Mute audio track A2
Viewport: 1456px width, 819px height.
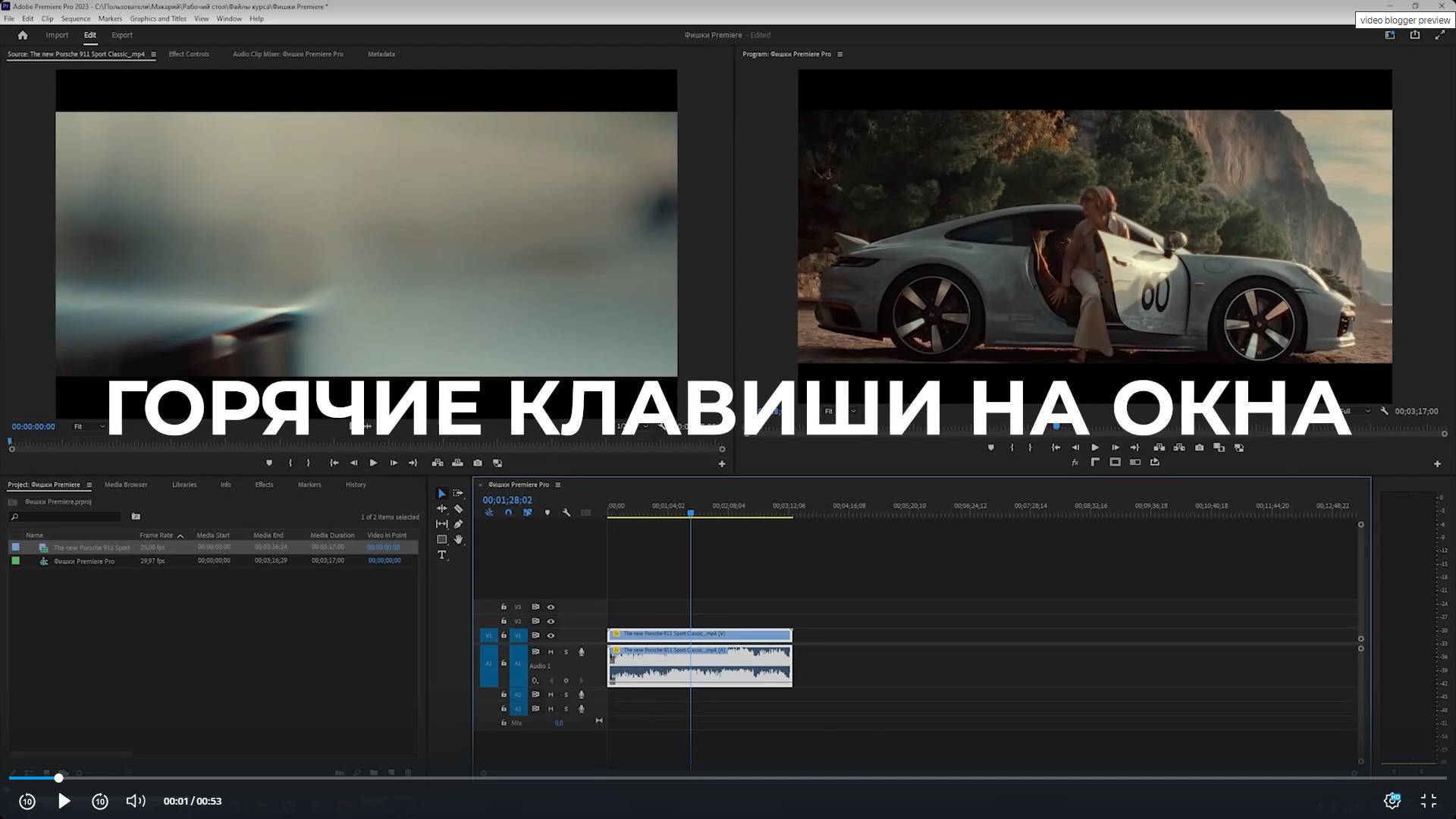tap(551, 695)
